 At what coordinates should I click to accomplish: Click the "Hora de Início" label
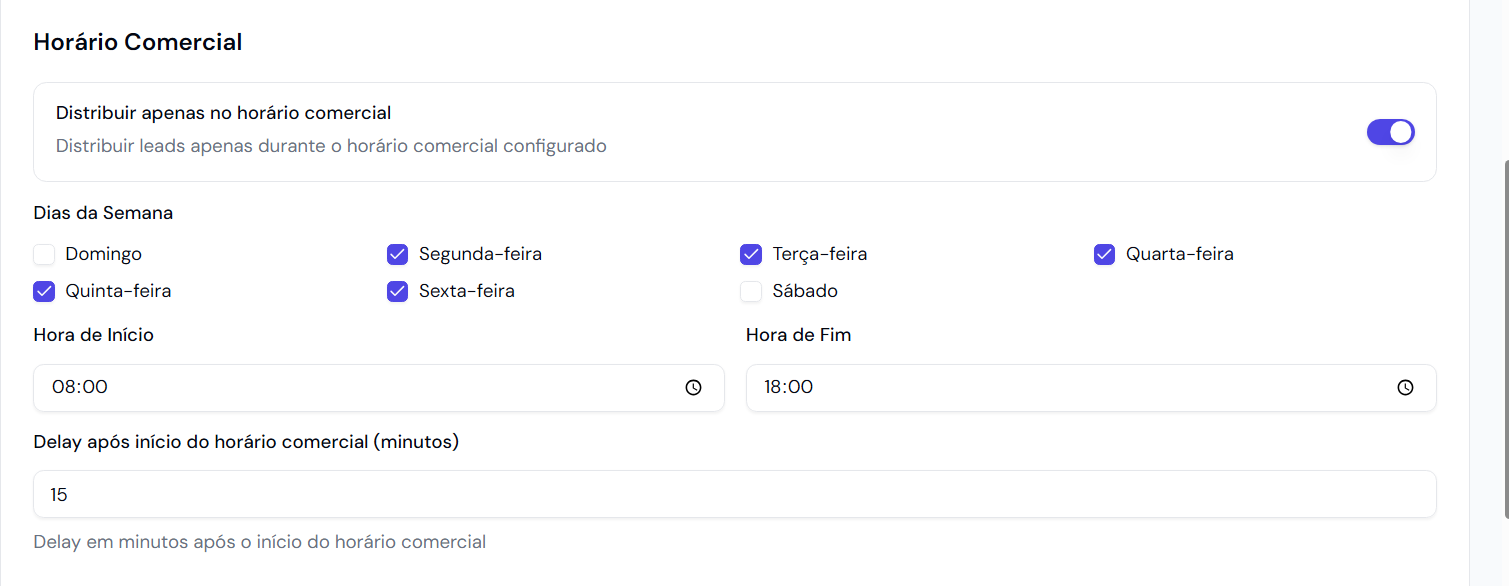(x=94, y=336)
